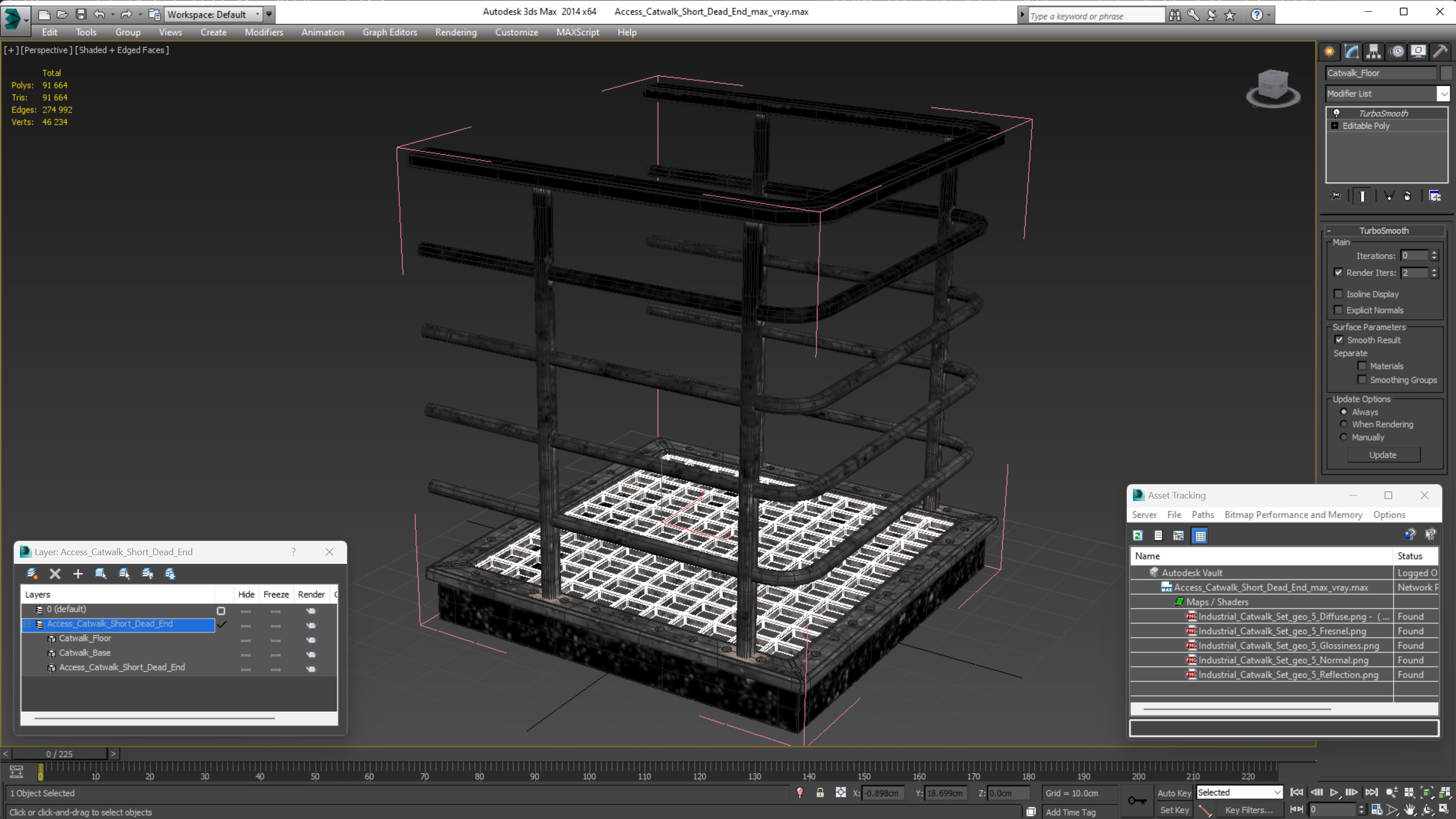Screen dimensions: 1456x819
Task: Click the Undo arrow icon
Action: (99, 14)
